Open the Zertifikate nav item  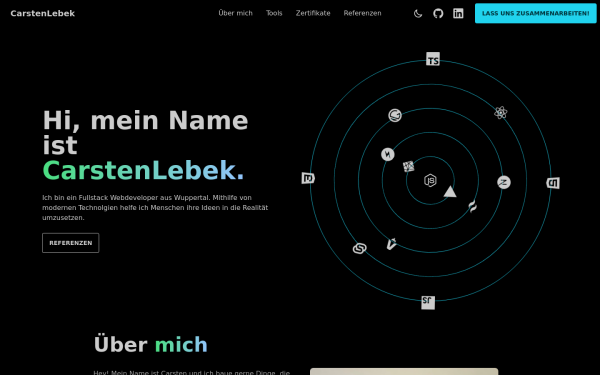pos(313,13)
